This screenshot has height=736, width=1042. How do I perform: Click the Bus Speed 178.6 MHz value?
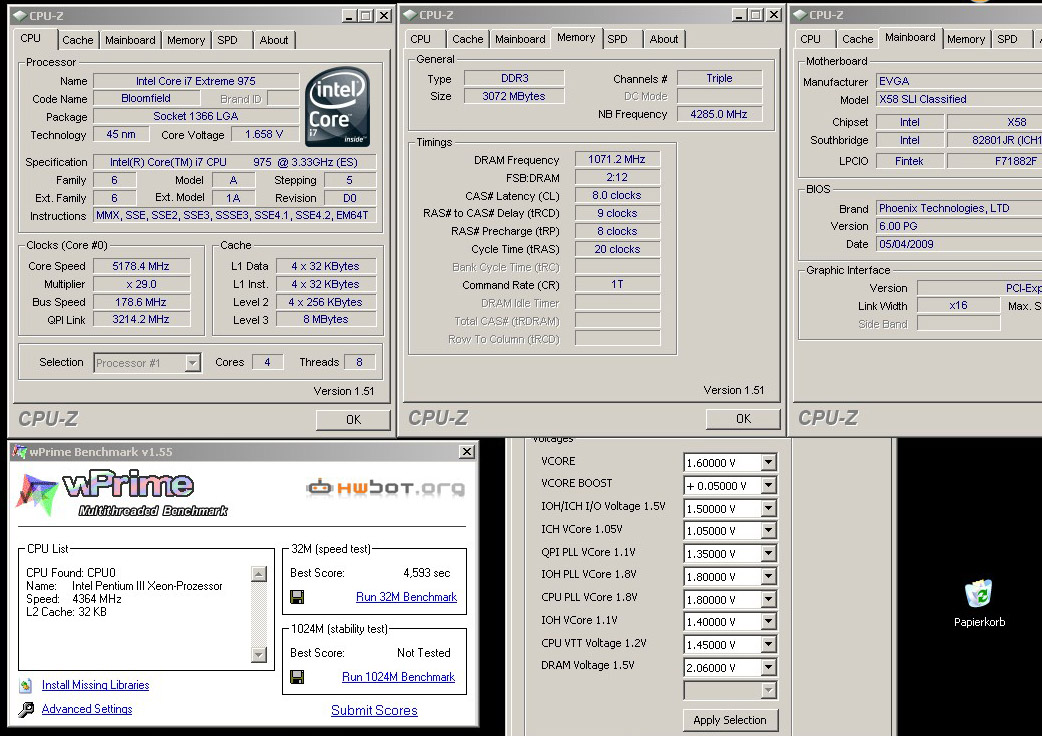[x=141, y=302]
